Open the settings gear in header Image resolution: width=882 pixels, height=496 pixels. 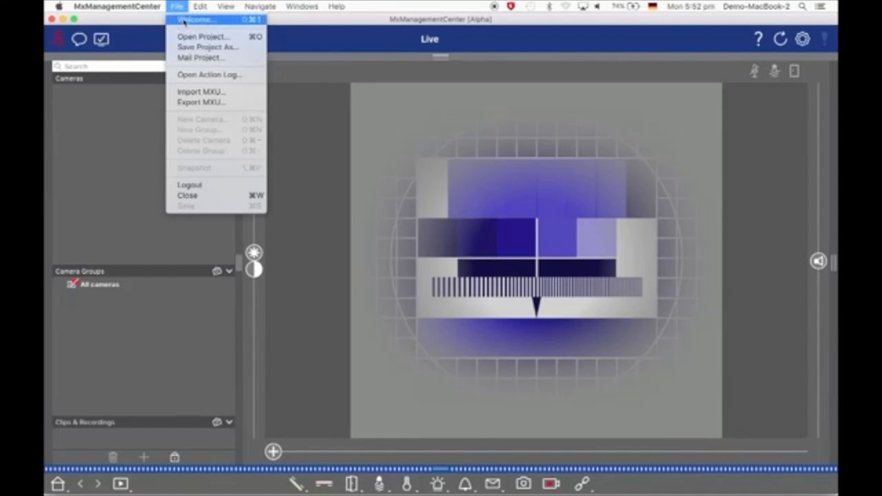point(802,39)
